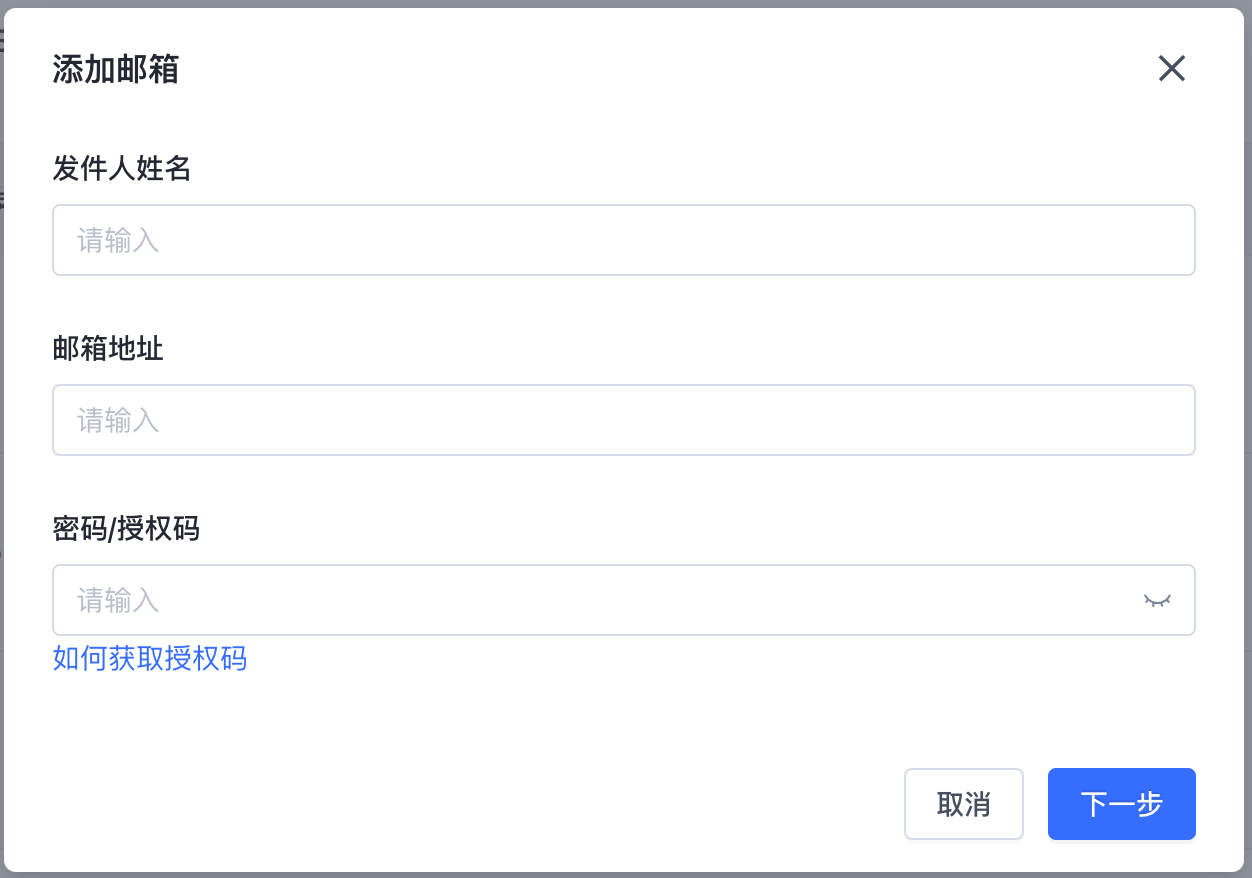Click the 发件人姓名 field label
1252x878 pixels.
tap(122, 169)
